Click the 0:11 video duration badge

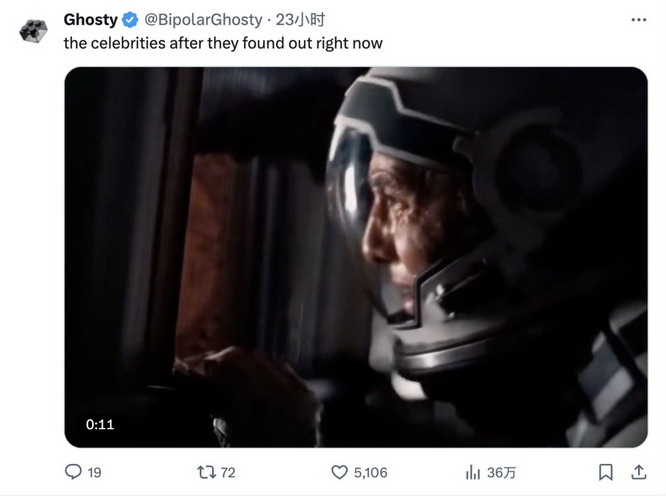click(x=100, y=424)
